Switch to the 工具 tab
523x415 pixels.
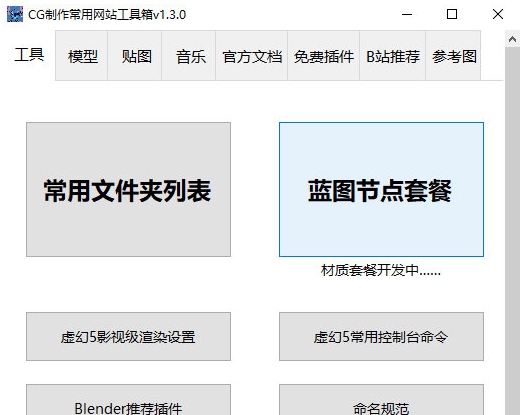tap(29, 55)
